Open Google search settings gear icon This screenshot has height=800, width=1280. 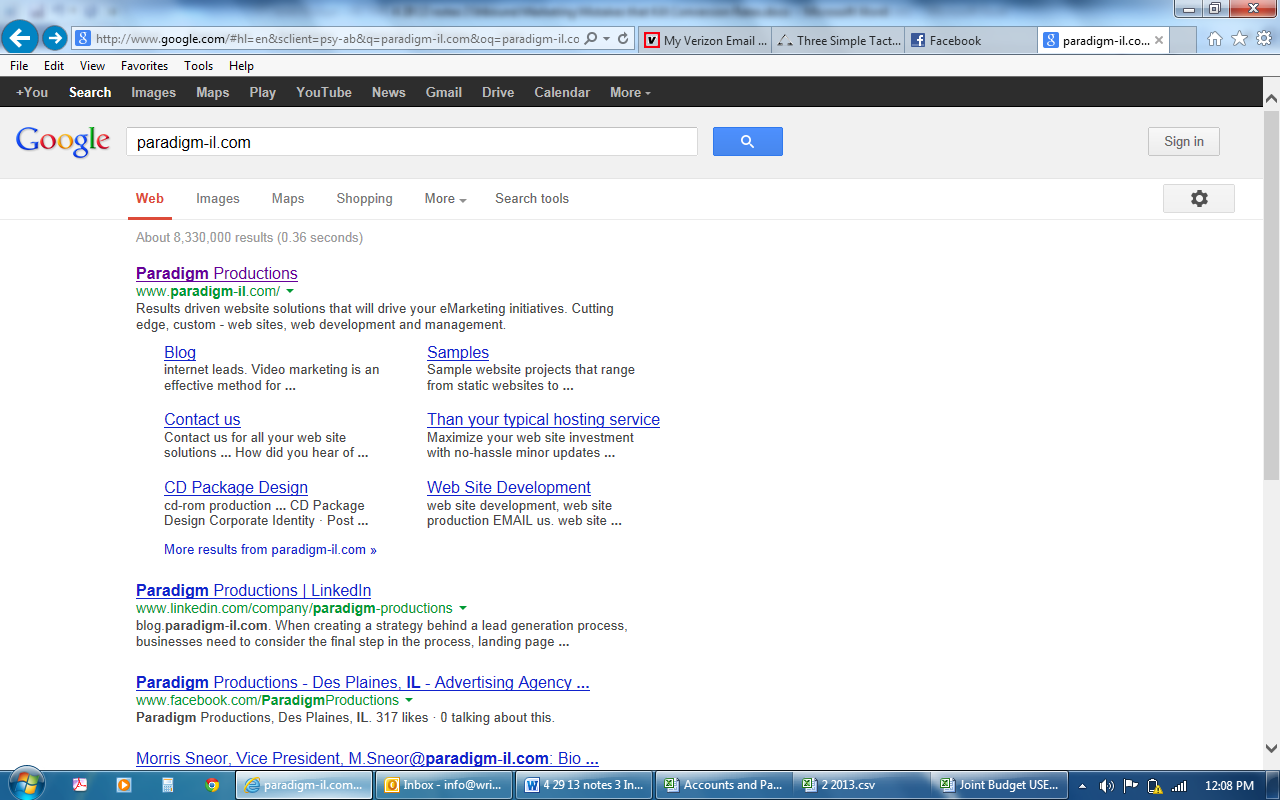coord(1199,199)
